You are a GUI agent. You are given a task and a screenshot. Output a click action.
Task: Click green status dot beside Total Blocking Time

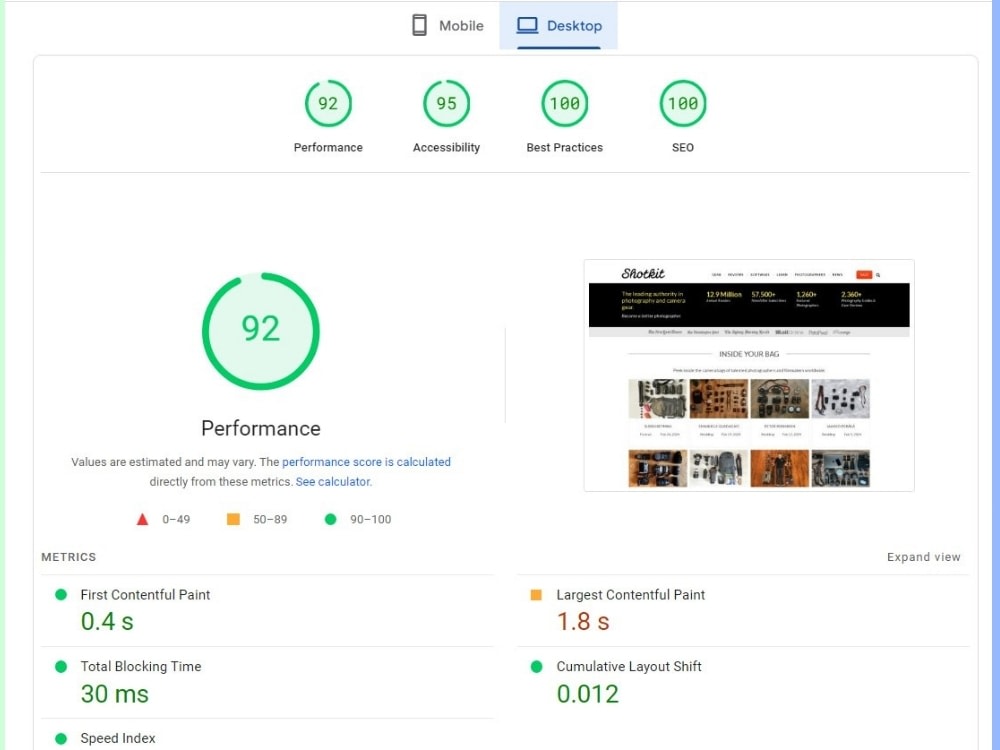[61, 666]
